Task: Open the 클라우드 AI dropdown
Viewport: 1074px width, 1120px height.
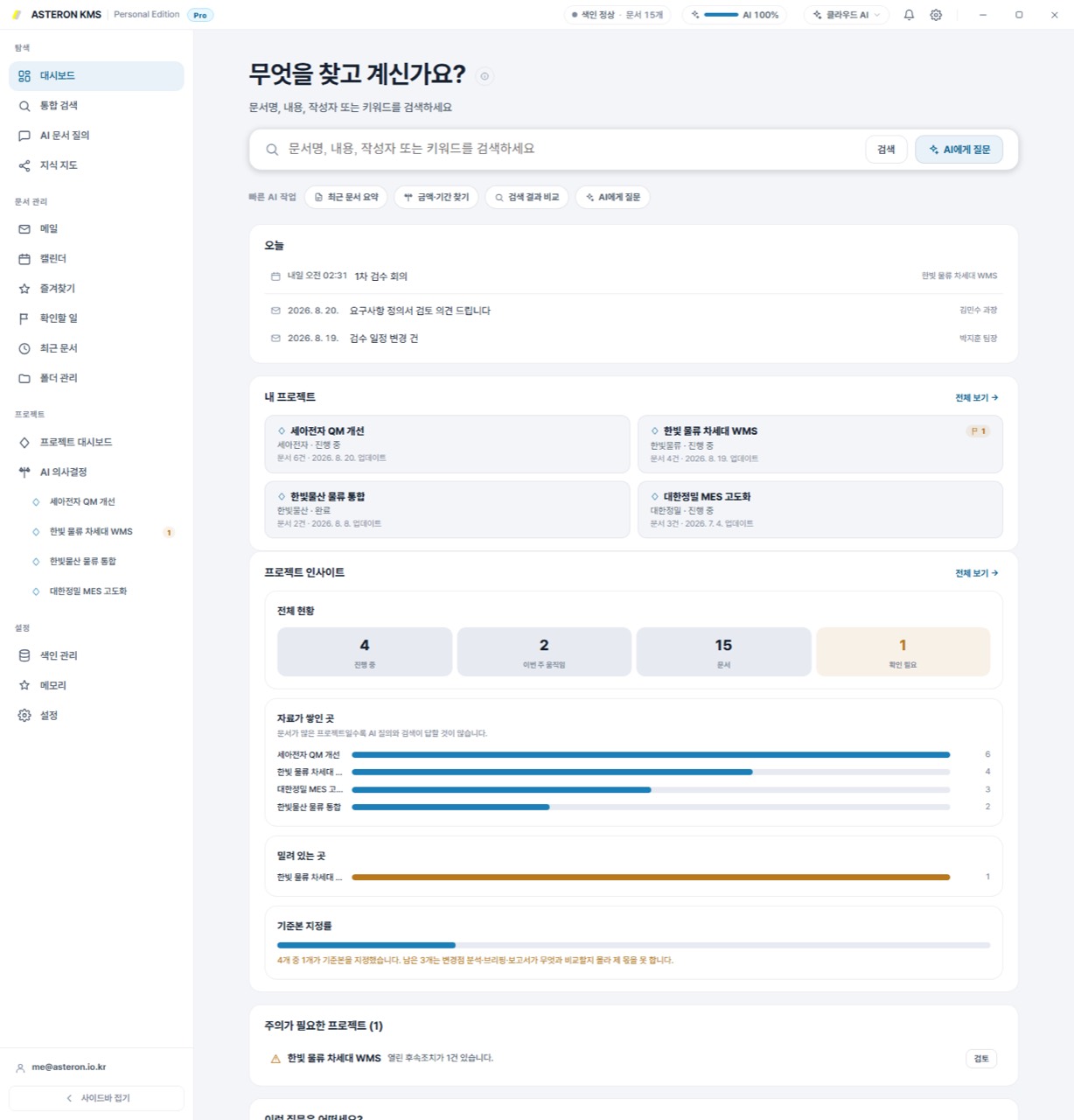Action: pyautogui.click(x=847, y=15)
